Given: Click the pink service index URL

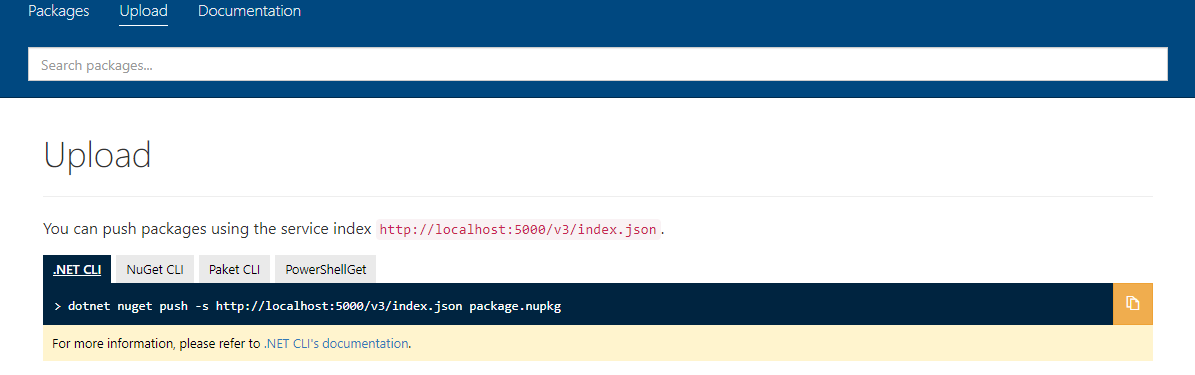Looking at the screenshot, I should (x=518, y=229).
